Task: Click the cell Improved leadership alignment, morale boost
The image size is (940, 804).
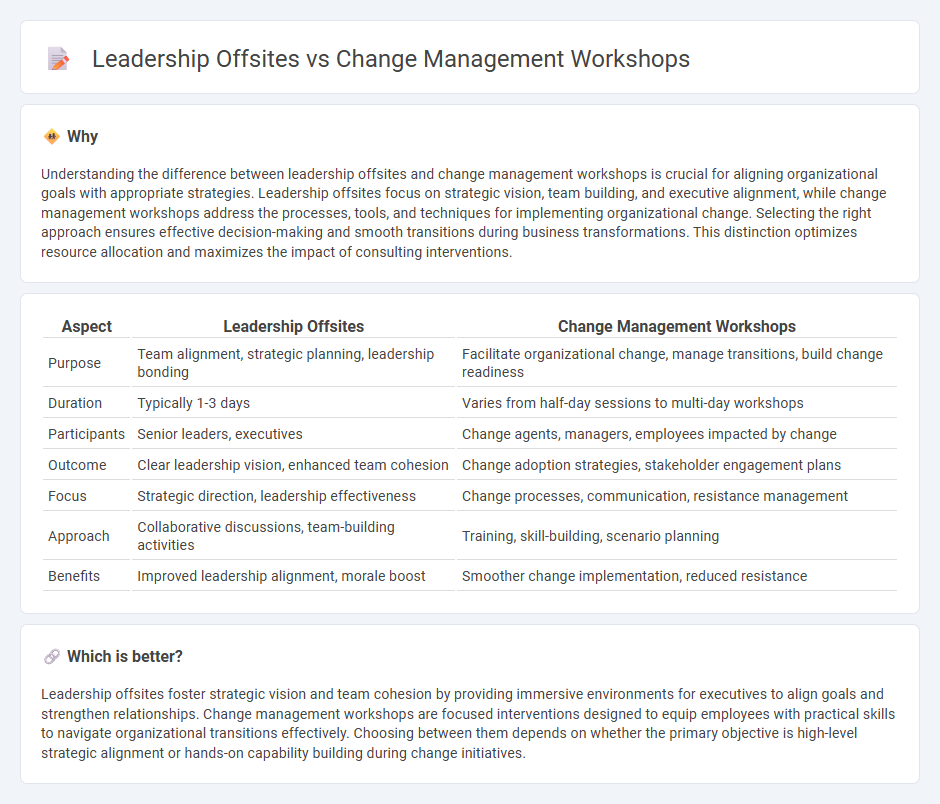Action: pos(294,576)
